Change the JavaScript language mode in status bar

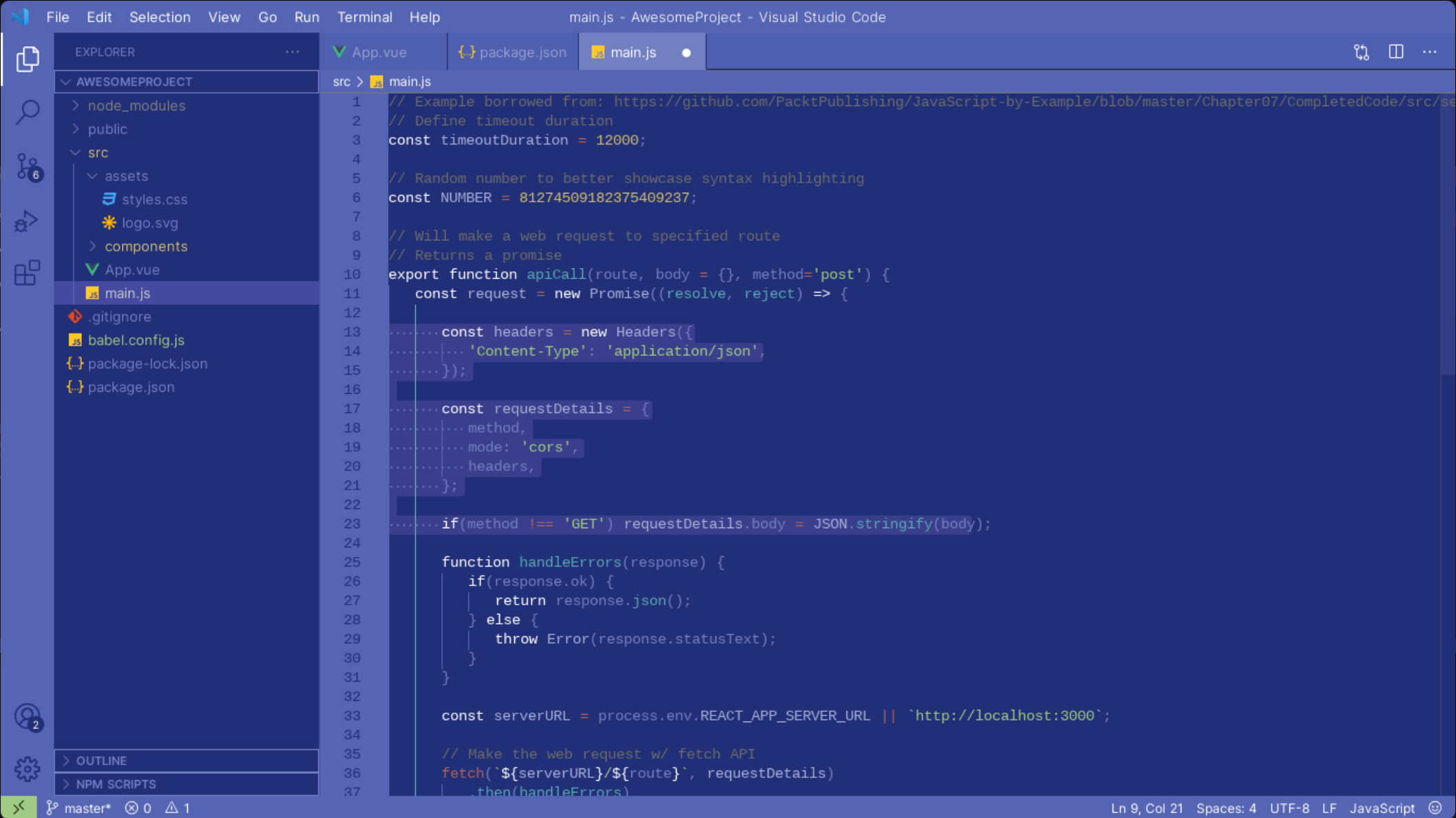coord(1382,808)
